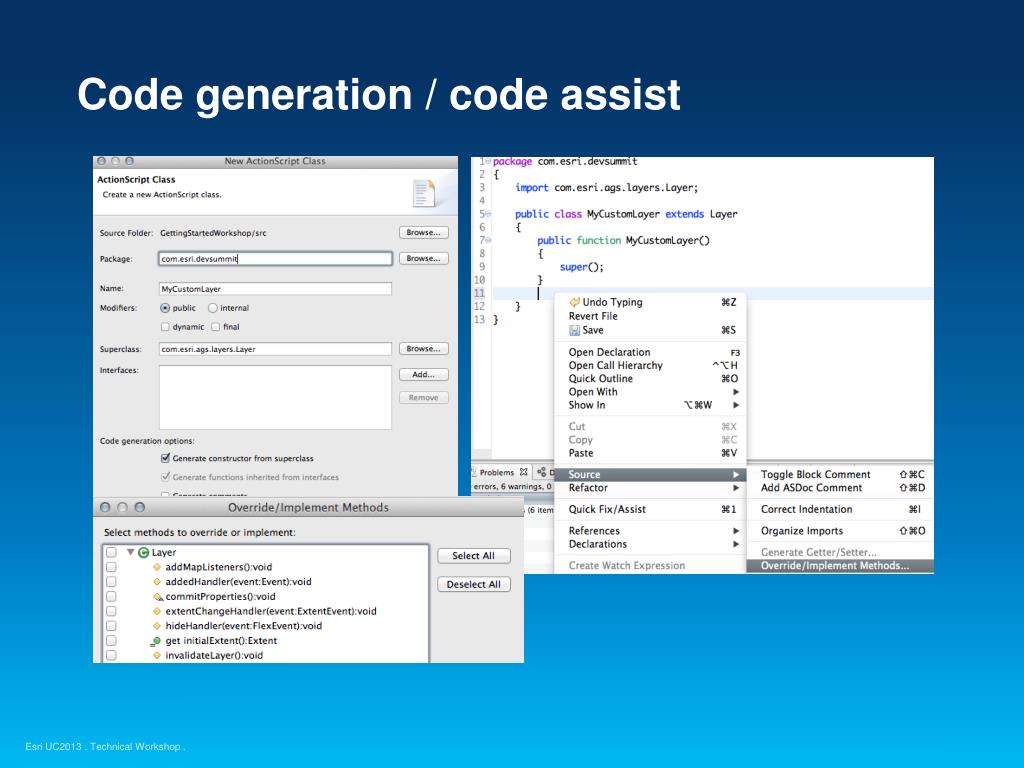
Task: Collapse the Layer tree node triangle
Action: pyautogui.click(x=131, y=552)
